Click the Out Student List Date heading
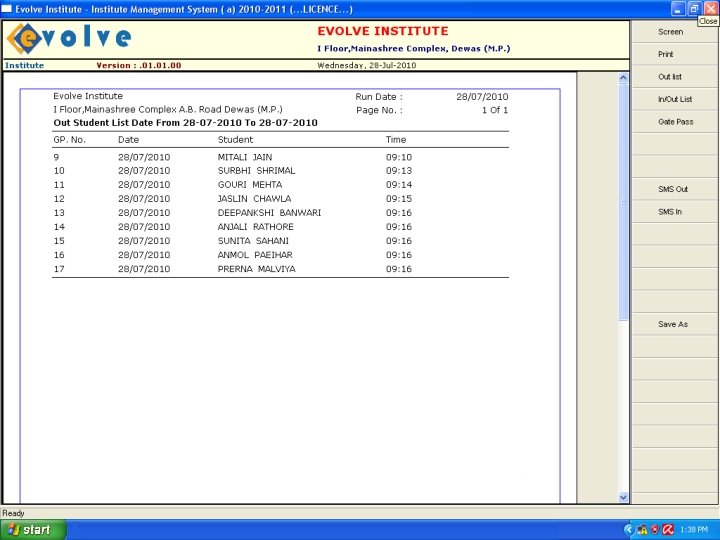The width and height of the screenshot is (720, 540). coord(186,123)
